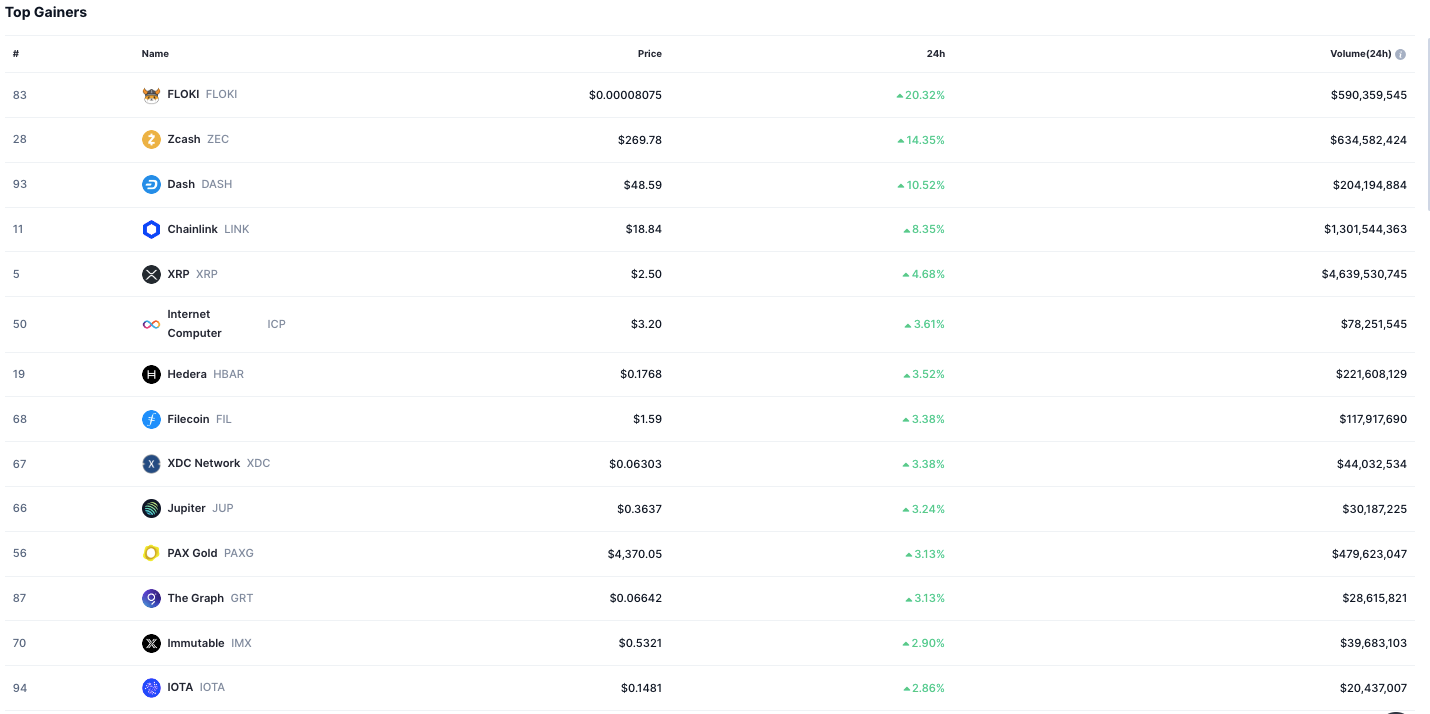Open the Jupiter coin page link
1430x714 pixels.
click(x=187, y=508)
